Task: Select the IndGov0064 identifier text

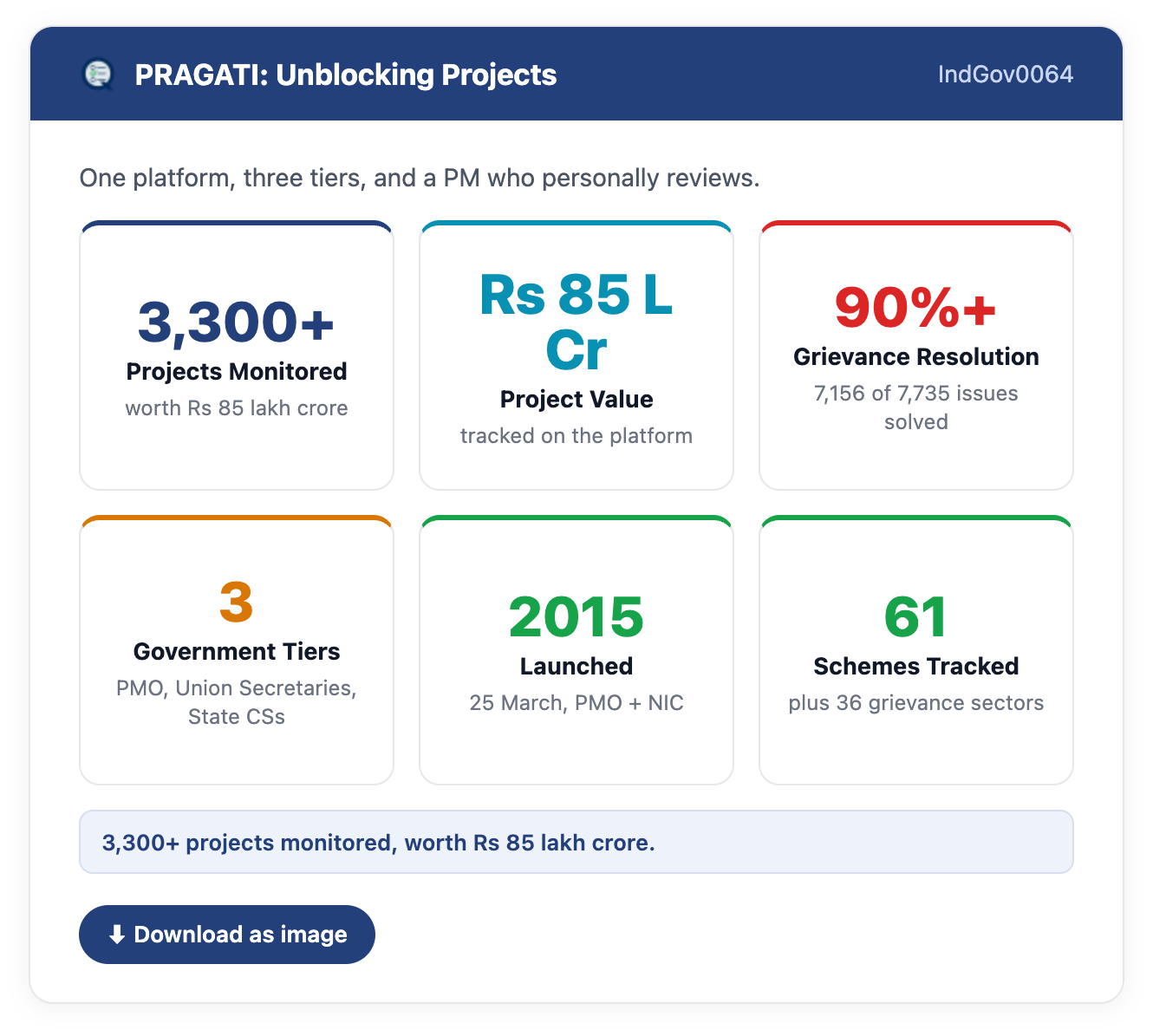Action: pyautogui.click(x=1006, y=75)
